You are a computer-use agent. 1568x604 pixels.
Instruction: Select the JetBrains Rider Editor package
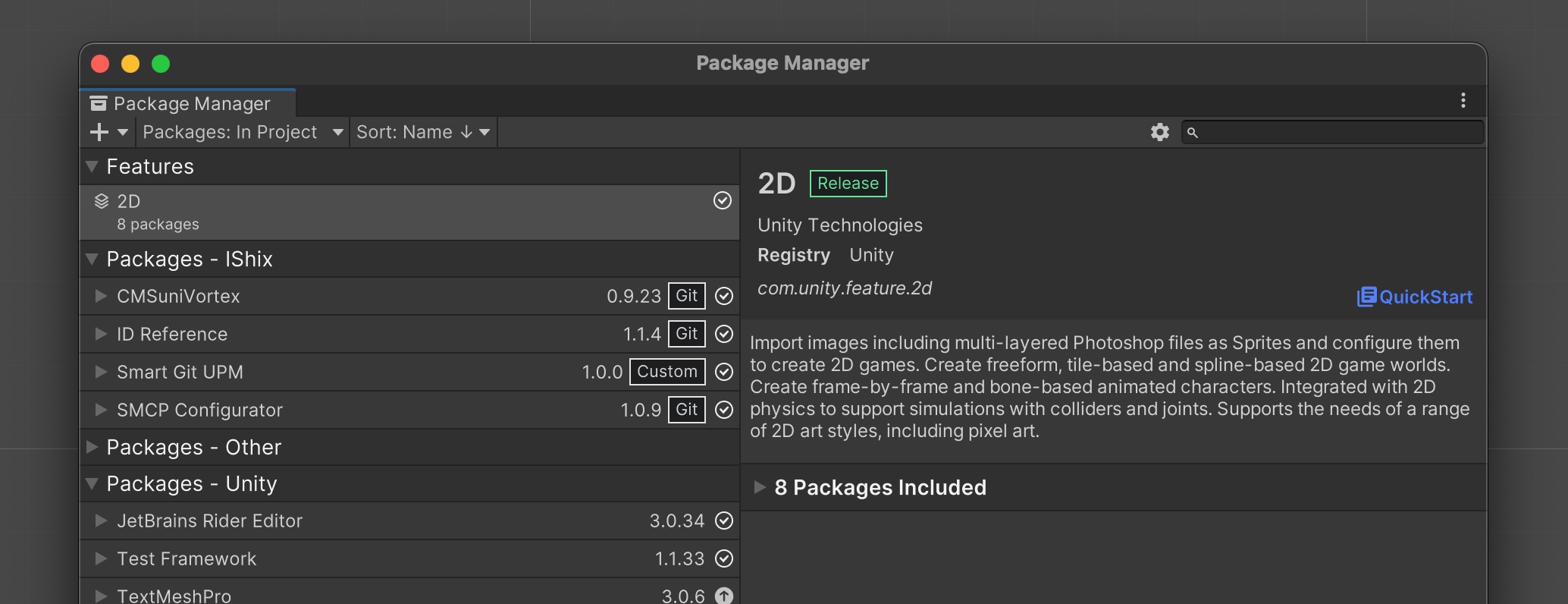click(x=409, y=521)
